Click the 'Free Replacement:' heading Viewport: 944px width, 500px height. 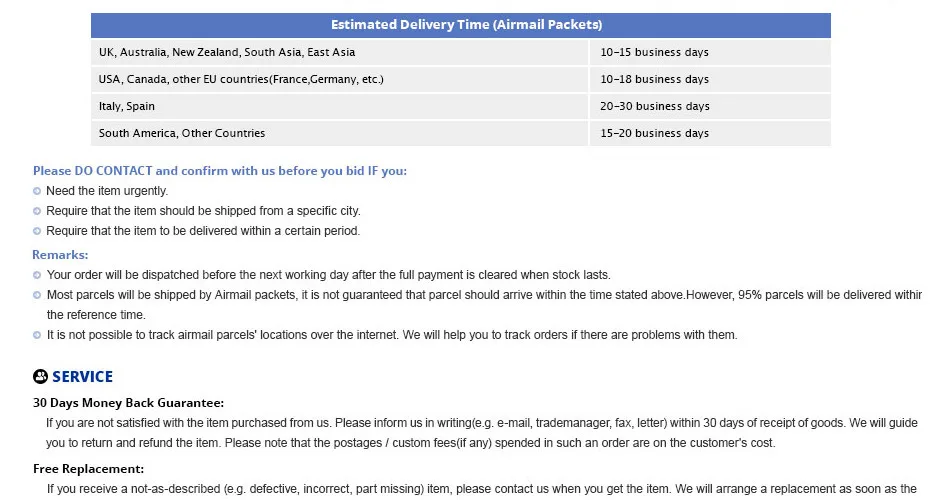[x=88, y=469]
